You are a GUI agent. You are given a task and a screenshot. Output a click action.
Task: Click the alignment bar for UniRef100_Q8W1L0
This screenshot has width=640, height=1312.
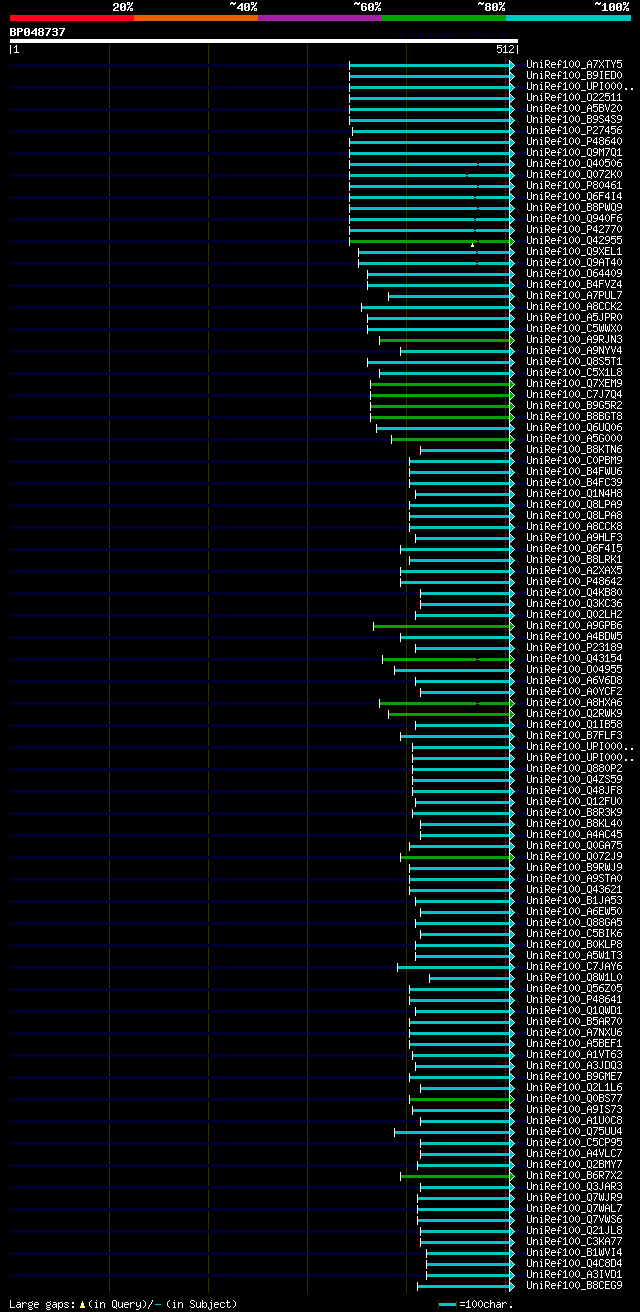click(472, 977)
